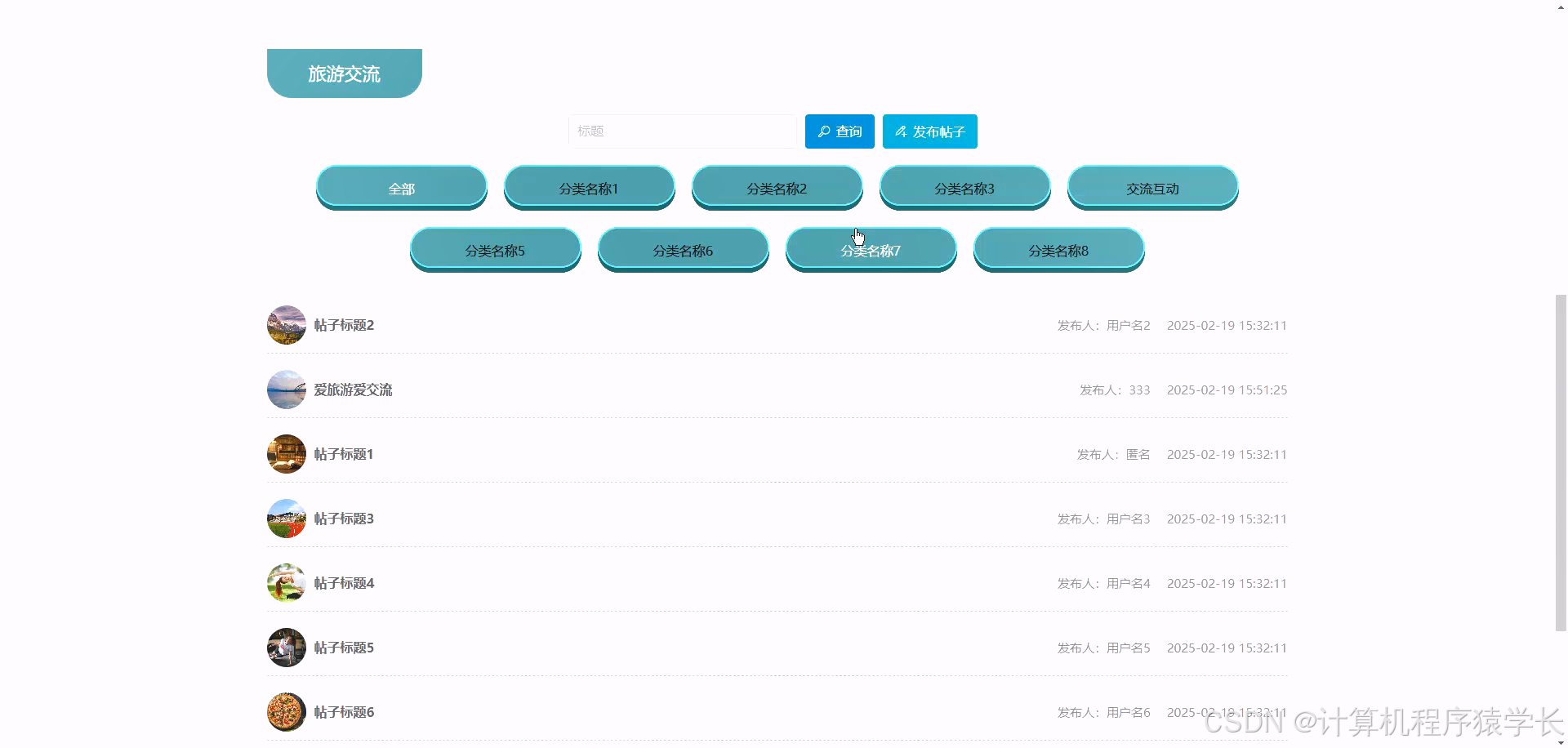Image resolution: width=1568 pixels, height=748 pixels.
Task: Focus the 标题 search input field
Action: click(683, 131)
